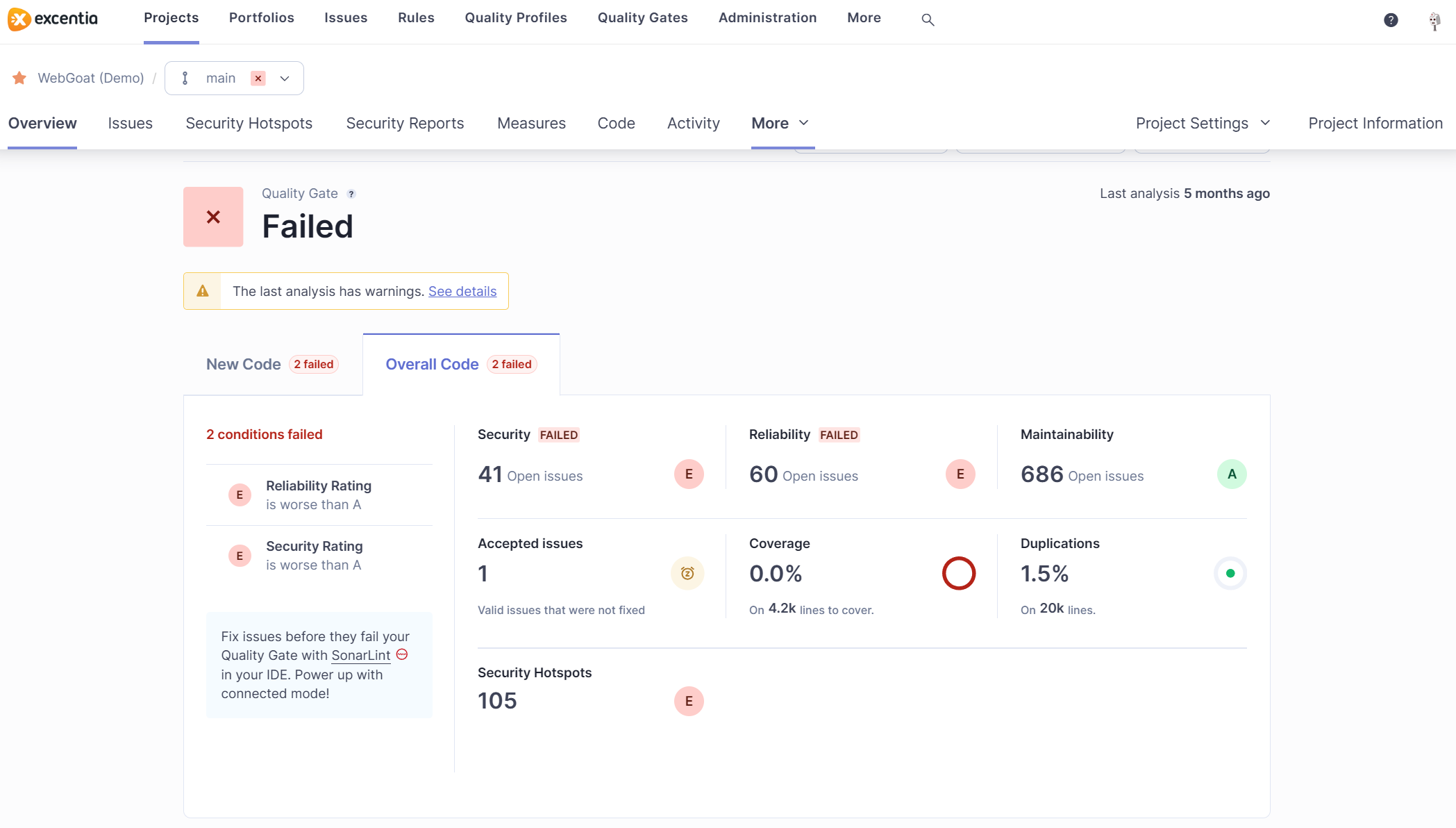This screenshot has height=828, width=1456.
Task: Open the Security Hotspots tab
Action: (249, 124)
